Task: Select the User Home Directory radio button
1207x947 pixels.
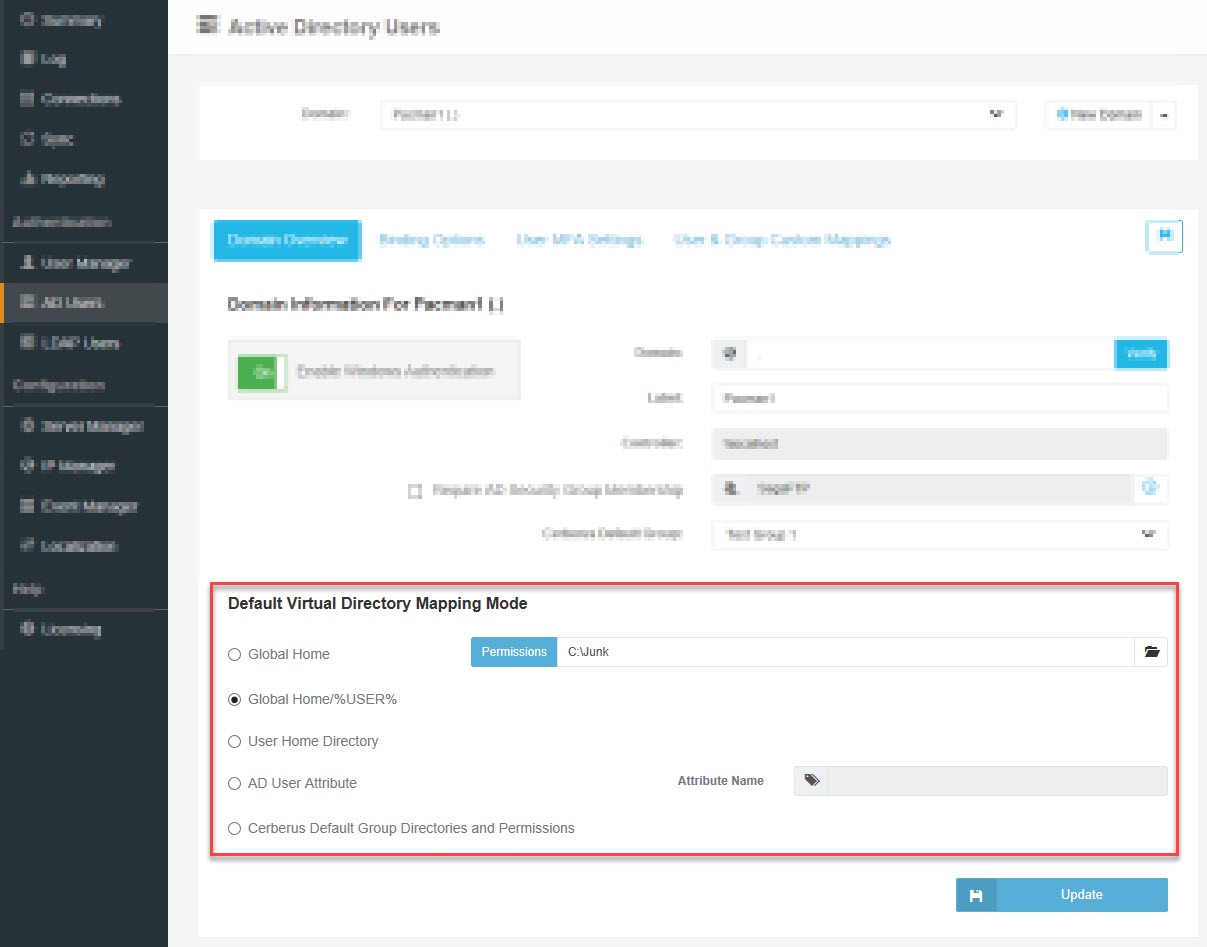Action: point(234,741)
